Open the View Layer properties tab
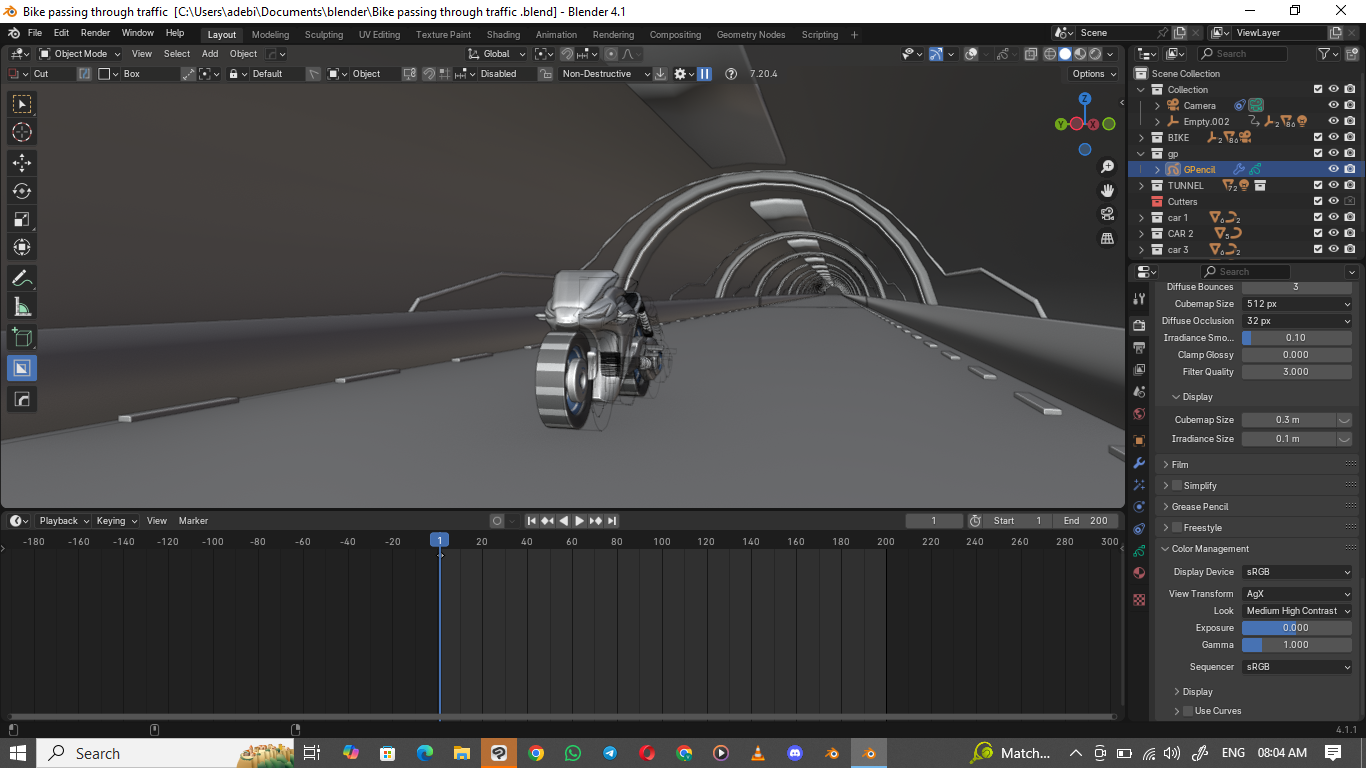The image size is (1366, 768). point(1139,370)
